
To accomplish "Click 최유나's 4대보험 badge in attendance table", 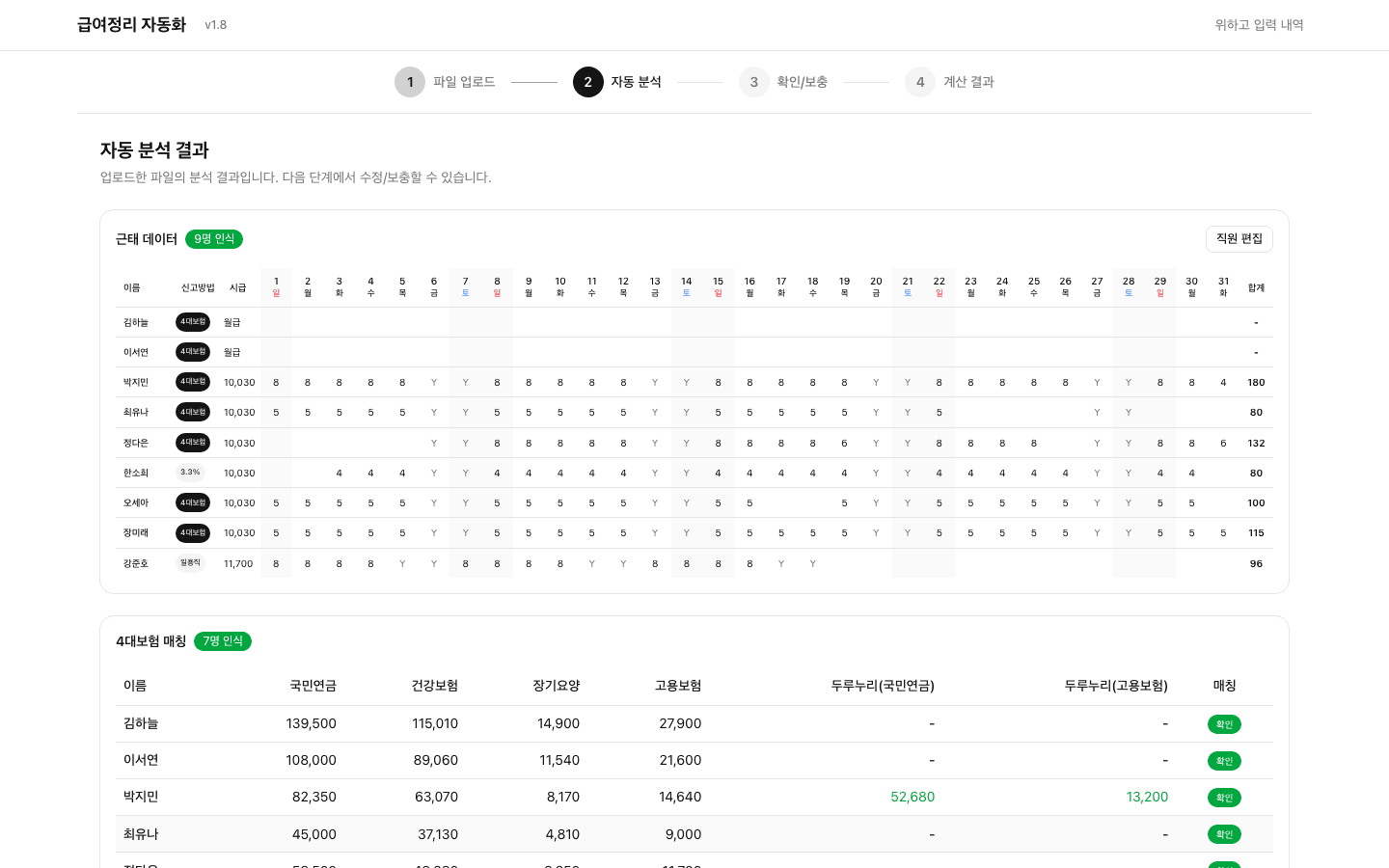I will 193,412.
